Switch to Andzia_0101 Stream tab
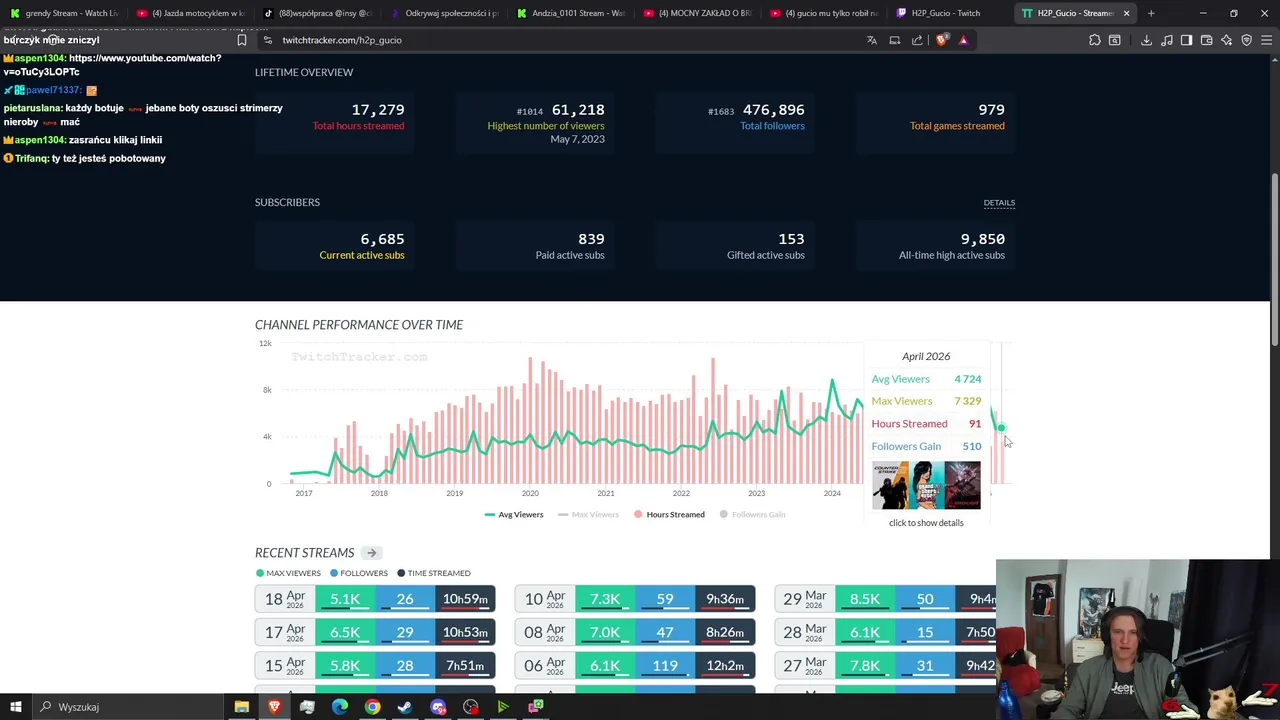The height and width of the screenshot is (720, 1280). 570,13
